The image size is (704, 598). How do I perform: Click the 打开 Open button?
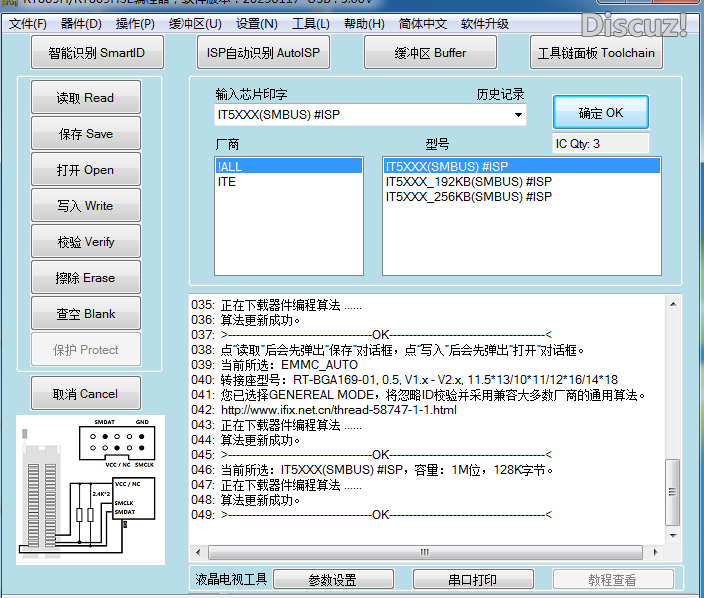point(85,170)
